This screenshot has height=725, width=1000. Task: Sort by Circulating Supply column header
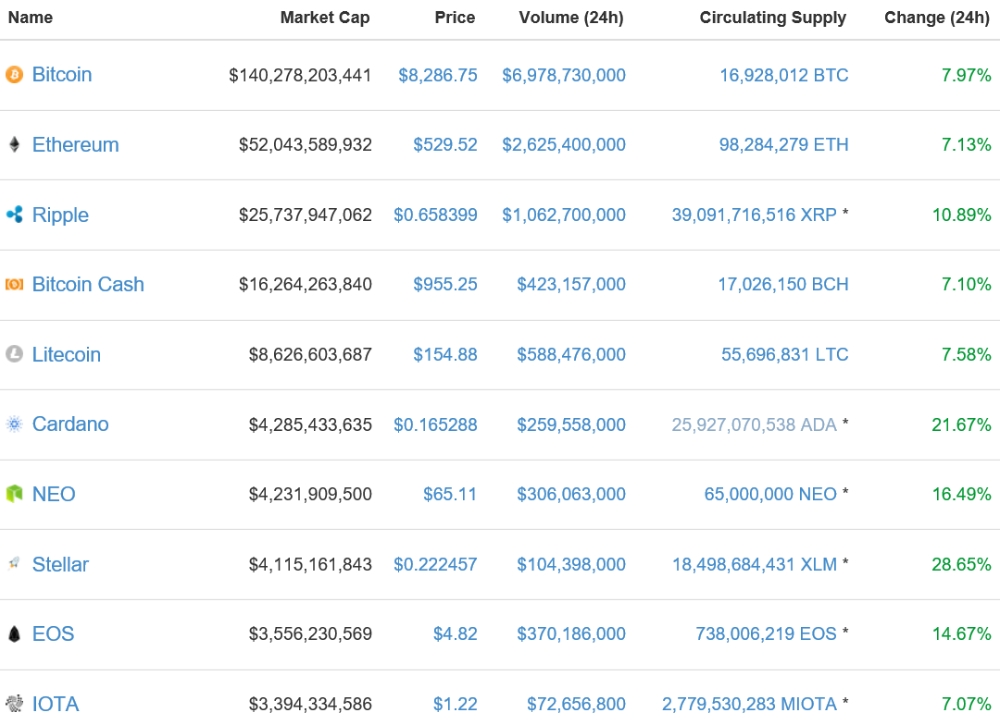coord(772,18)
